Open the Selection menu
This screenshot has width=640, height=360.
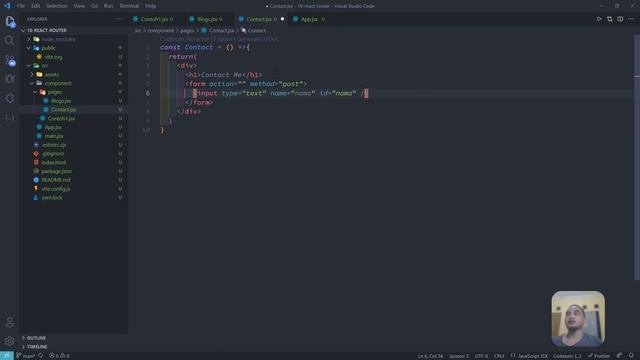tap(57, 6)
